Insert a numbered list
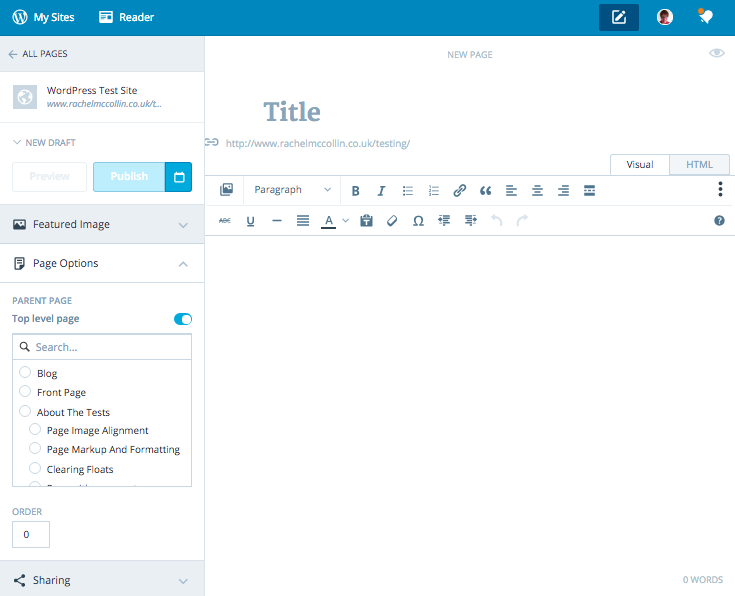Screen dimensions: 735x596 point(434,191)
